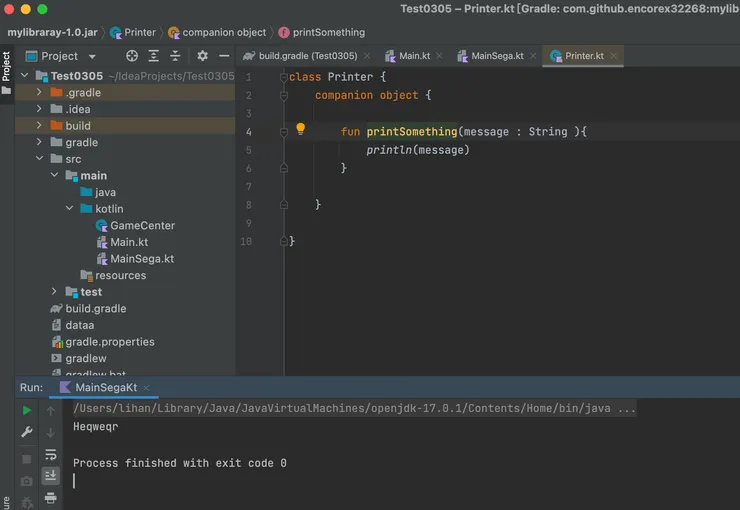Open run configuration wrench settings

pos(27,432)
